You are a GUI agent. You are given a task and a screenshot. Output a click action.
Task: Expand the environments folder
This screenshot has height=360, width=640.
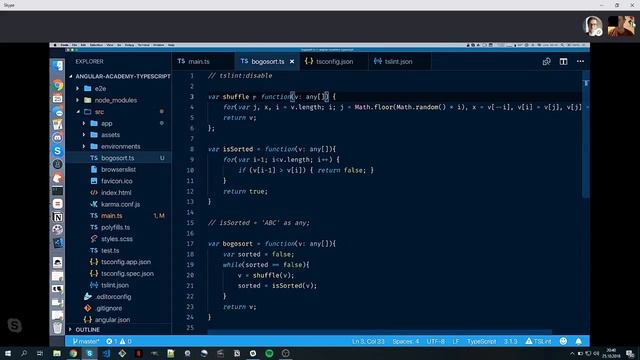click(84, 146)
